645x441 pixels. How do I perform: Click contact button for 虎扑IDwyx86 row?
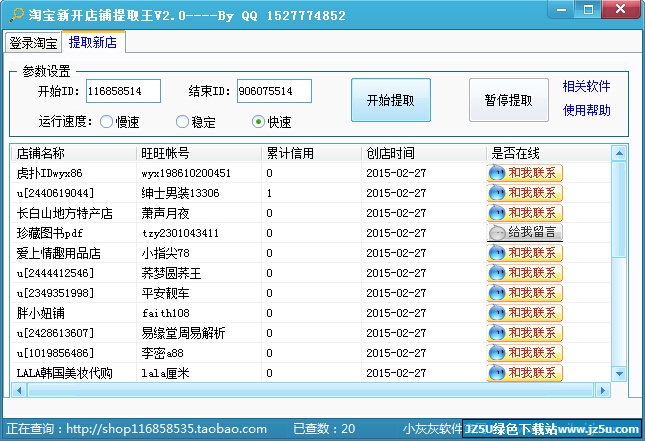pos(524,173)
